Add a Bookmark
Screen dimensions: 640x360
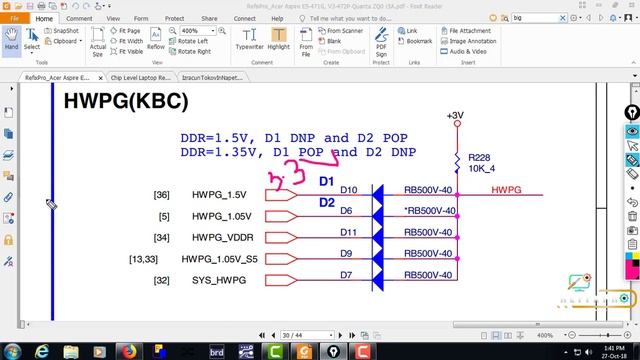[415, 41]
